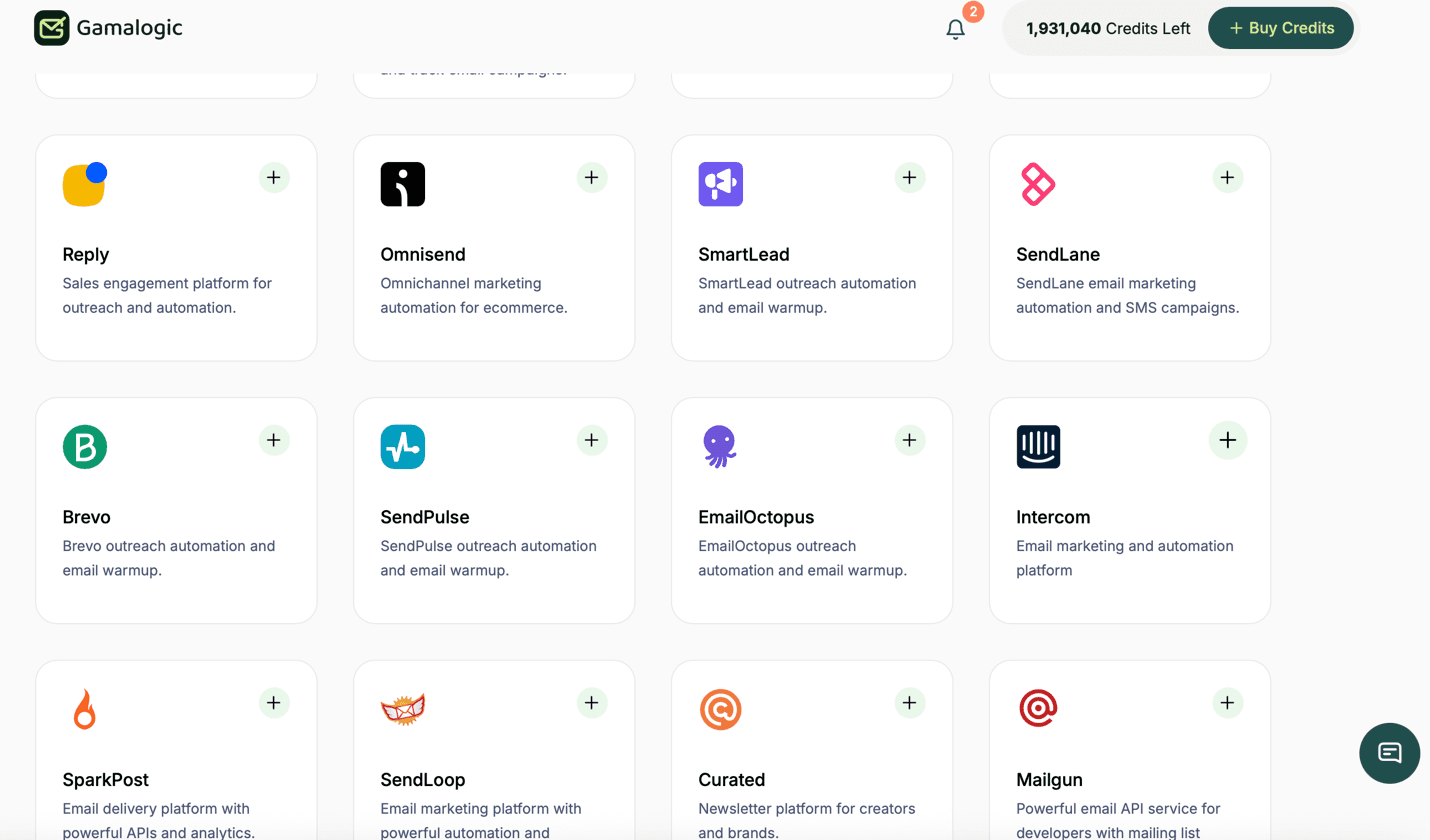Click the Reply integration logo
The height and width of the screenshot is (840, 1430).
click(x=85, y=184)
